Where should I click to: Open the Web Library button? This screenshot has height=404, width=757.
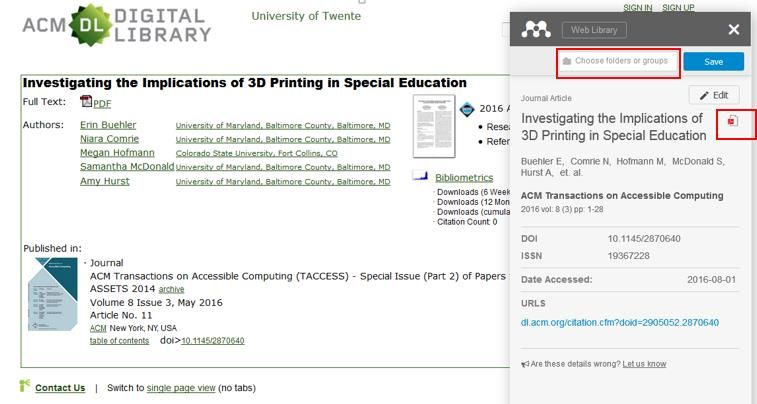point(594,30)
